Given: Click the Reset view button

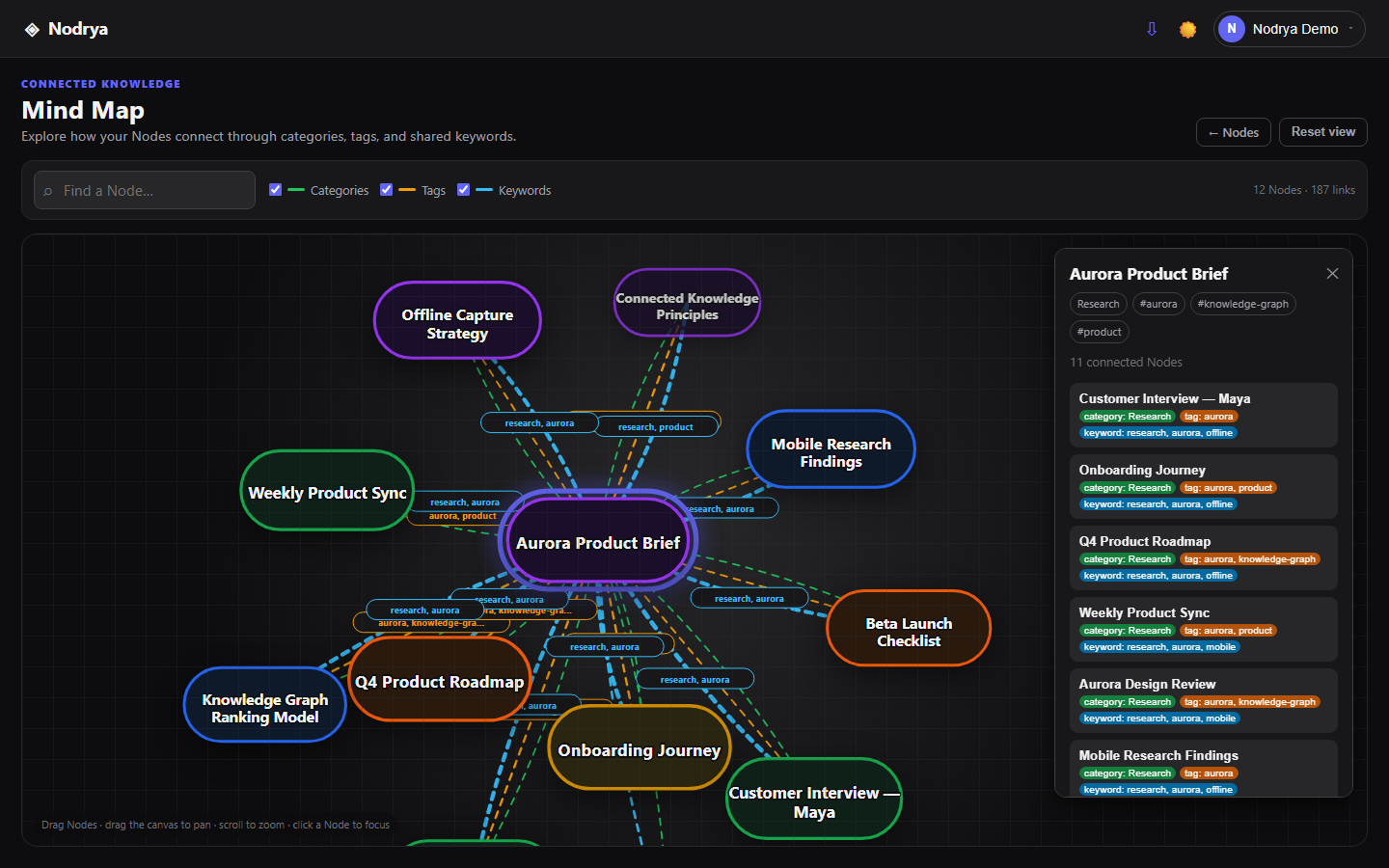Looking at the screenshot, I should [x=1323, y=132].
